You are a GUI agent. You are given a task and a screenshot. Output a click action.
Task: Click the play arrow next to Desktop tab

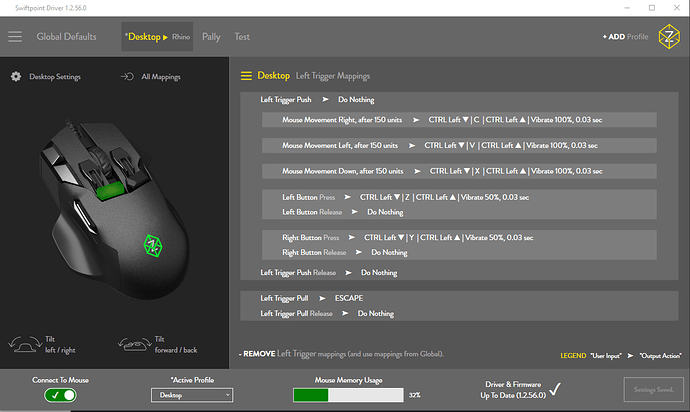click(165, 37)
